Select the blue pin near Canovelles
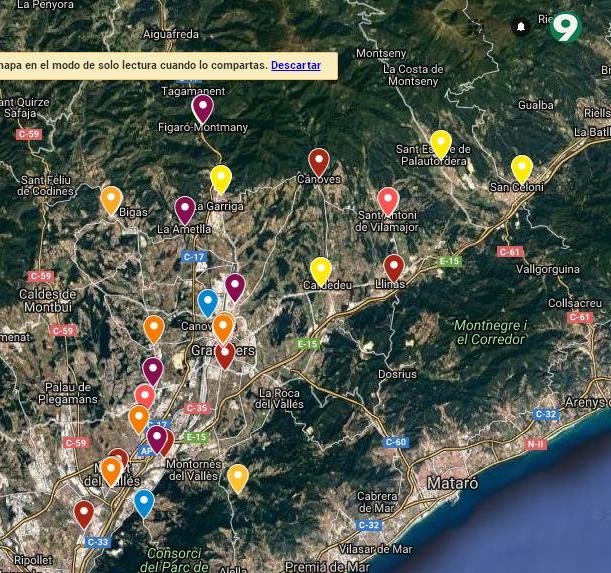This screenshot has height=573, width=611. tap(208, 301)
